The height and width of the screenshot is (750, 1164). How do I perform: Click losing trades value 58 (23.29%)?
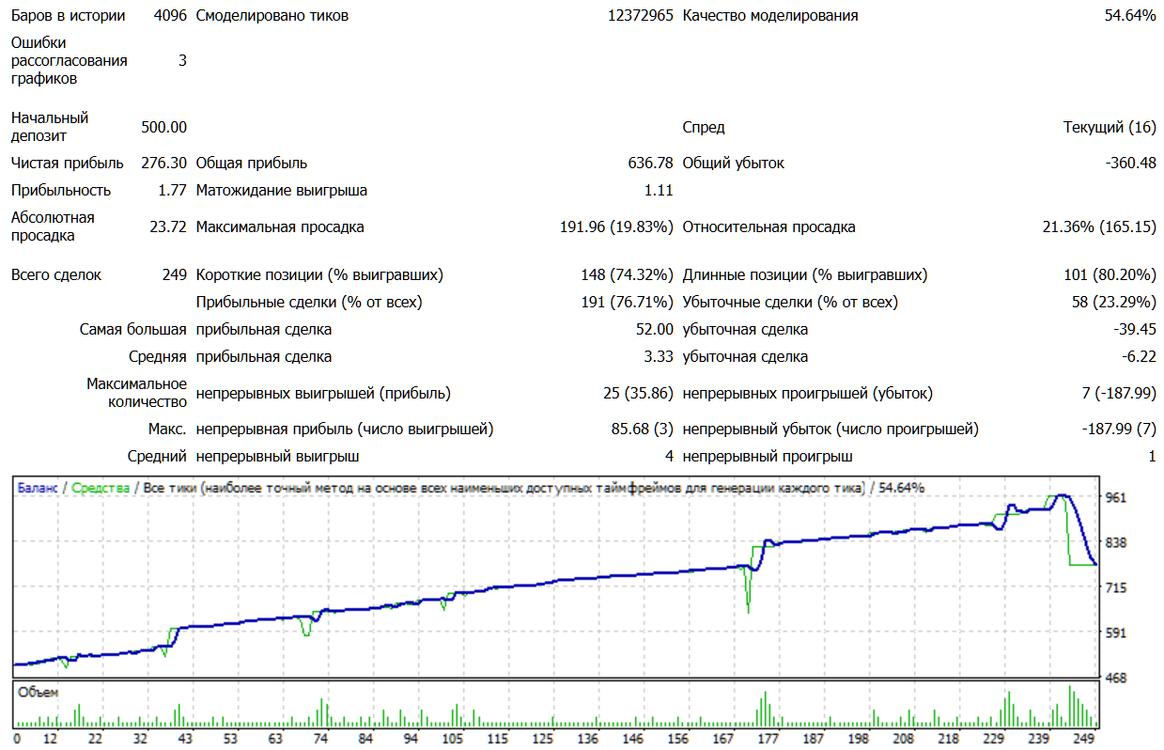[x=1114, y=302]
